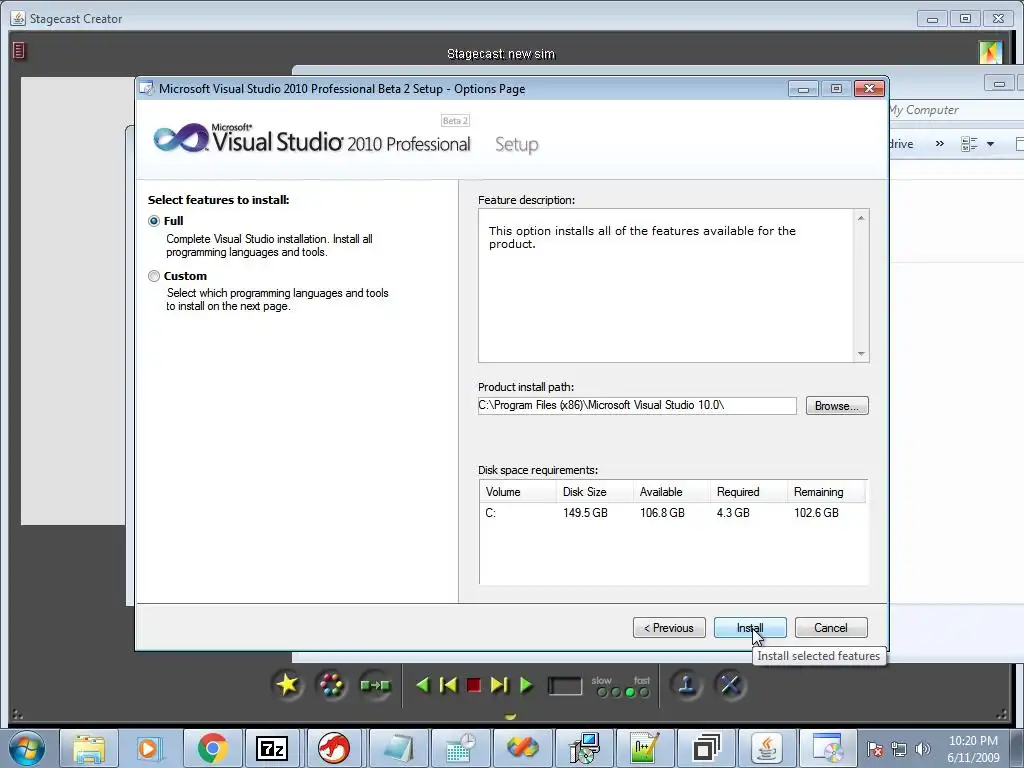Click the window with disc installer taskbar icon

tap(828, 748)
